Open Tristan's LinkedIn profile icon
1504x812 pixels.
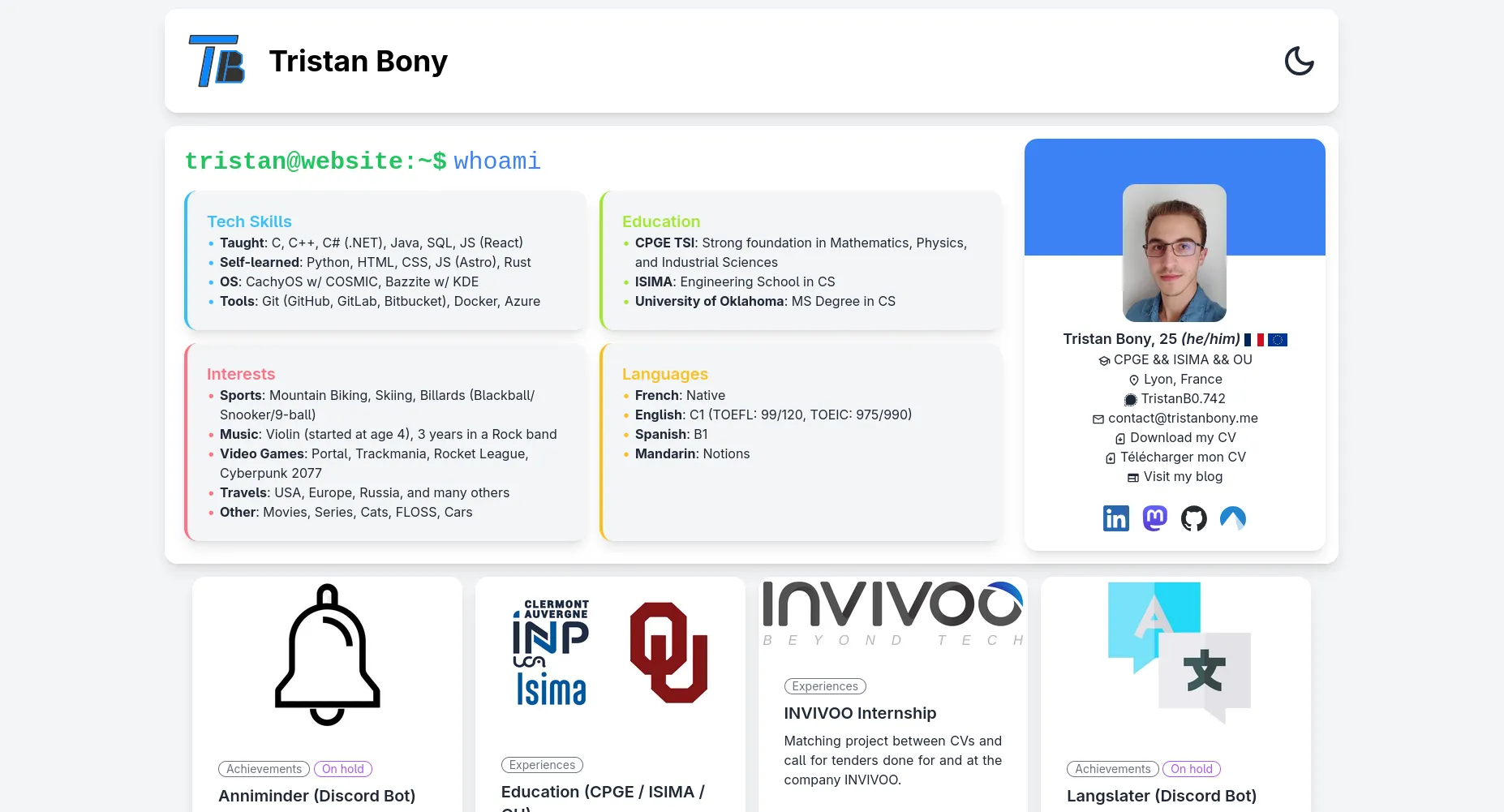tap(1115, 518)
